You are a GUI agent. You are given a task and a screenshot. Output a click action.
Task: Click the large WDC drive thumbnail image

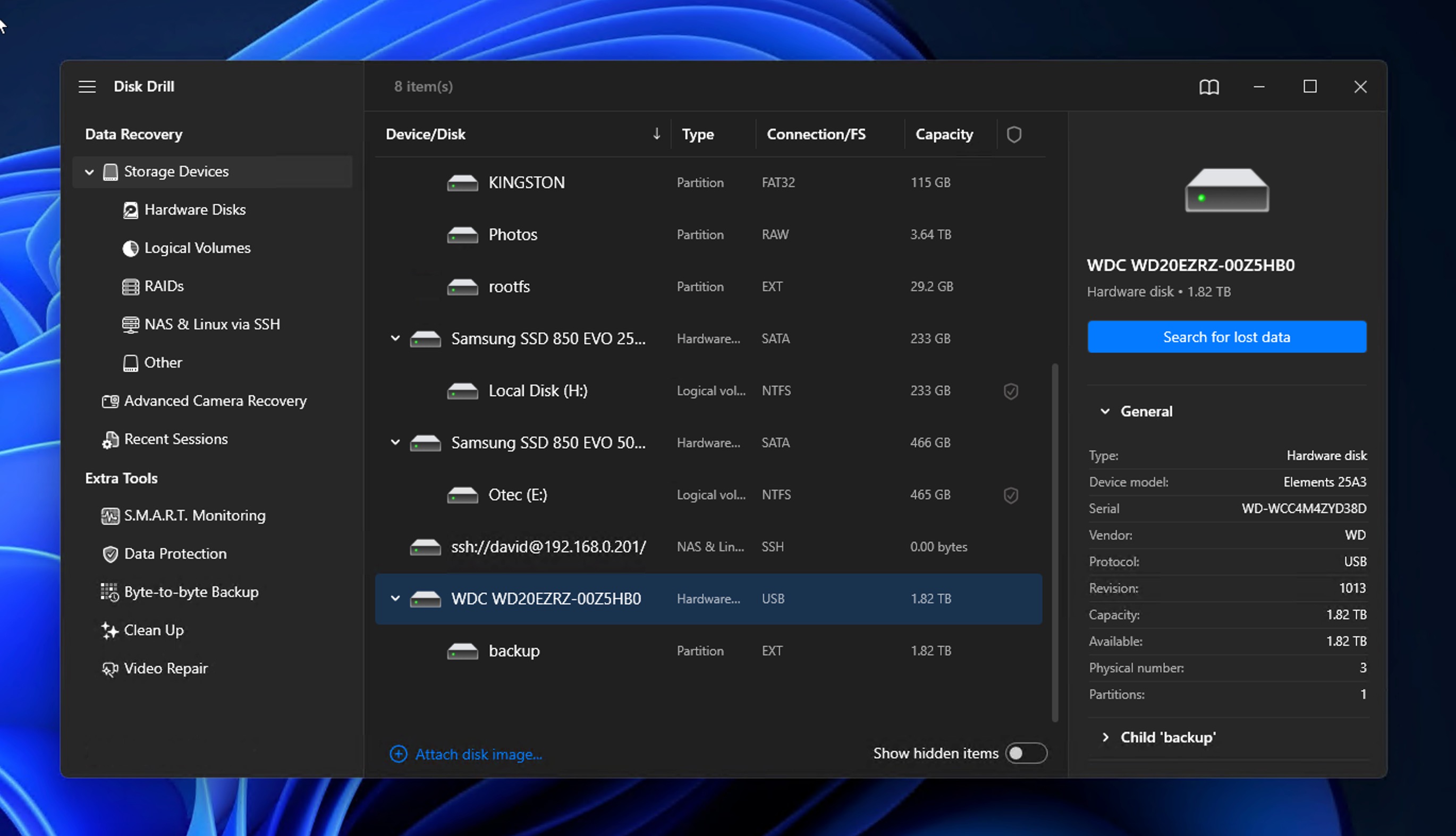pyautogui.click(x=1227, y=191)
